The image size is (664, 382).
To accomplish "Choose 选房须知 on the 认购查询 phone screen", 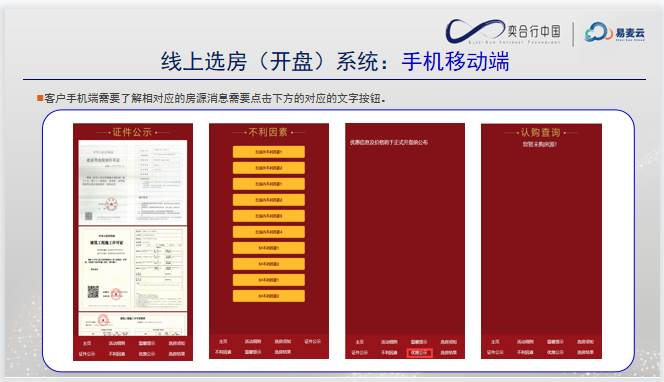I will click(585, 341).
